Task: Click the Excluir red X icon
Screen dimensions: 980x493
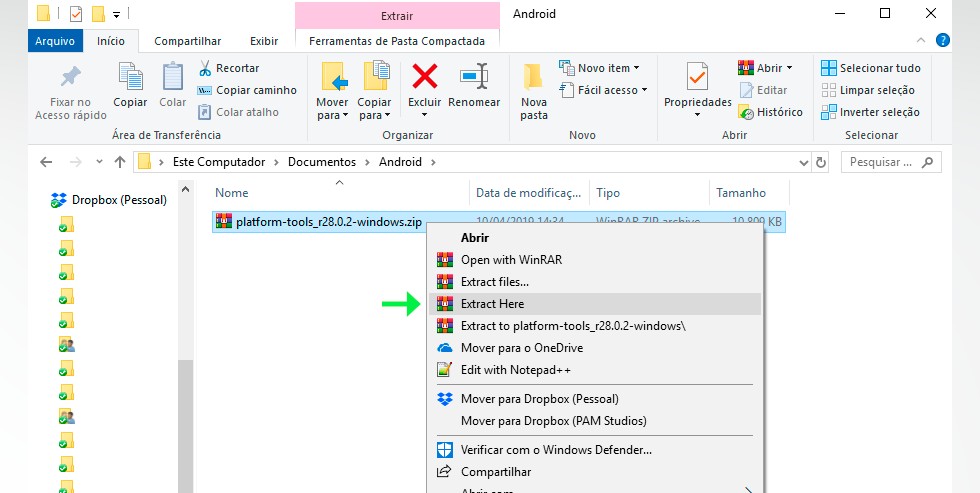Action: coord(424,76)
